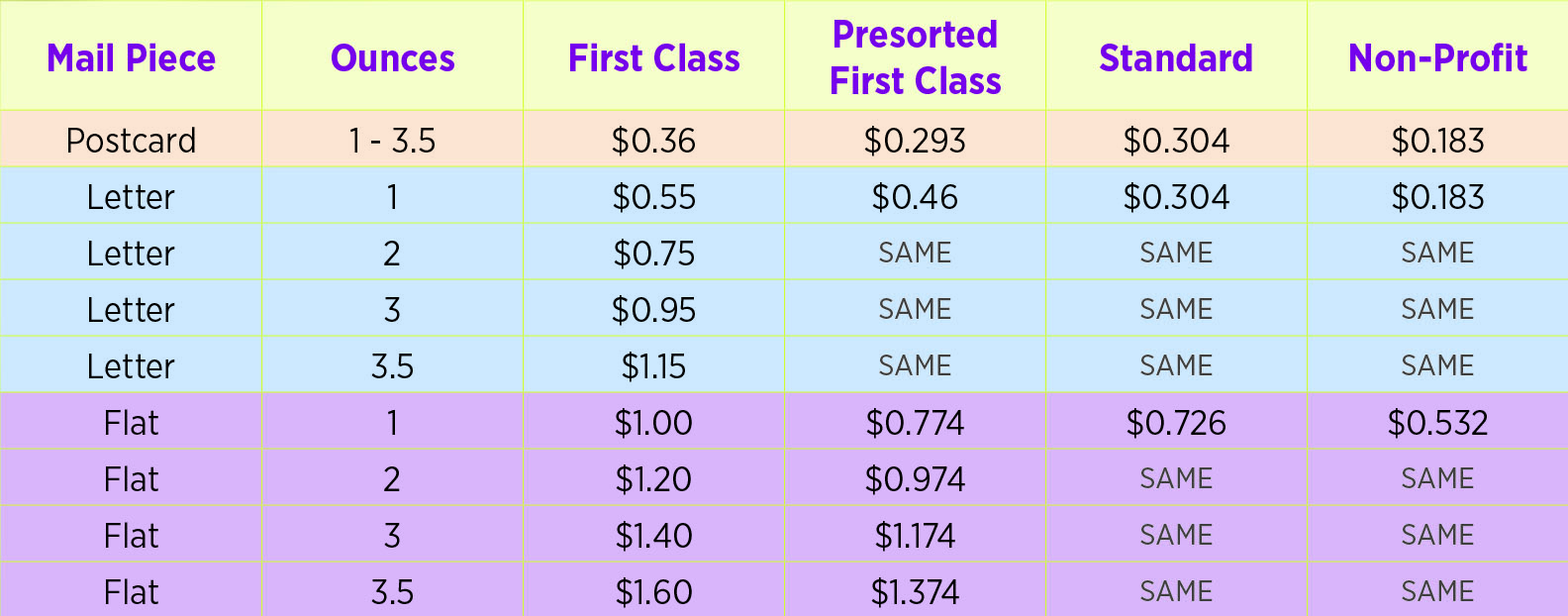Select the Presorted First Class header
The height and width of the screenshot is (616, 1568).
pos(916,57)
